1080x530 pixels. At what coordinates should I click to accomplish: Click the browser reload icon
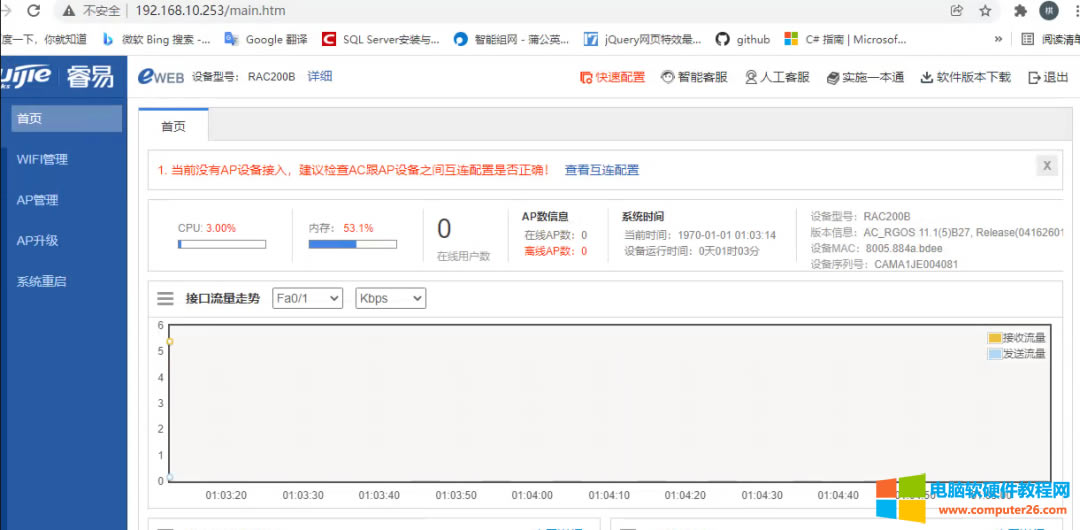coord(33,11)
